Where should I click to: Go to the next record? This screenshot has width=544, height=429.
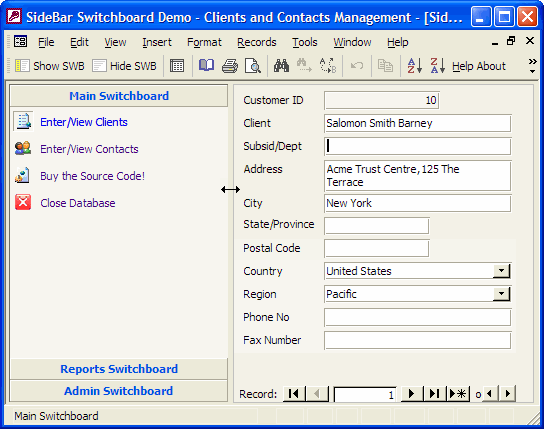click(411, 394)
